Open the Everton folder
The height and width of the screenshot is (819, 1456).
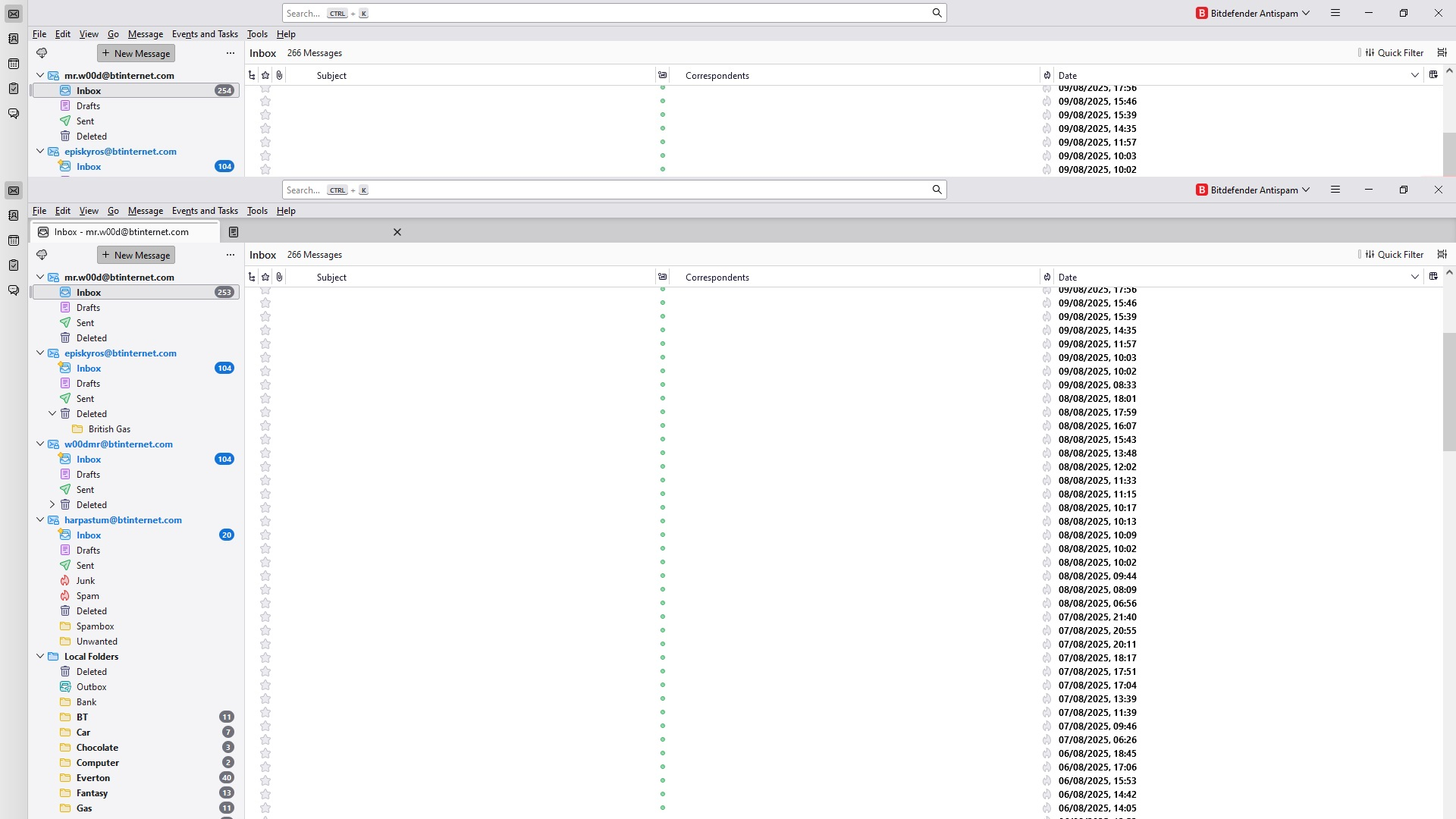pyautogui.click(x=93, y=778)
